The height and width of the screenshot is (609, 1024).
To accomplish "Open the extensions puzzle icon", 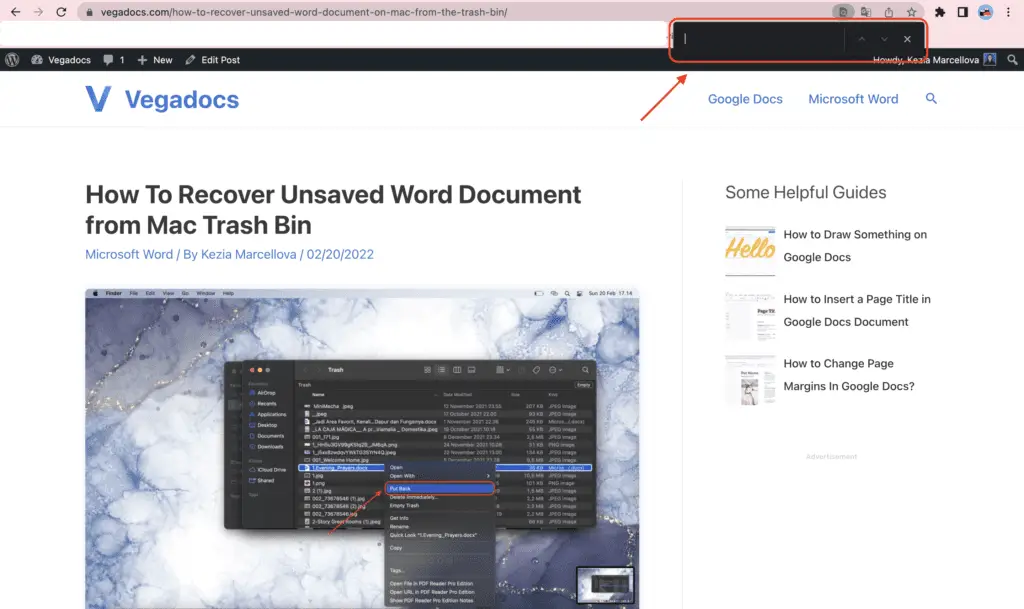I will (x=940, y=12).
